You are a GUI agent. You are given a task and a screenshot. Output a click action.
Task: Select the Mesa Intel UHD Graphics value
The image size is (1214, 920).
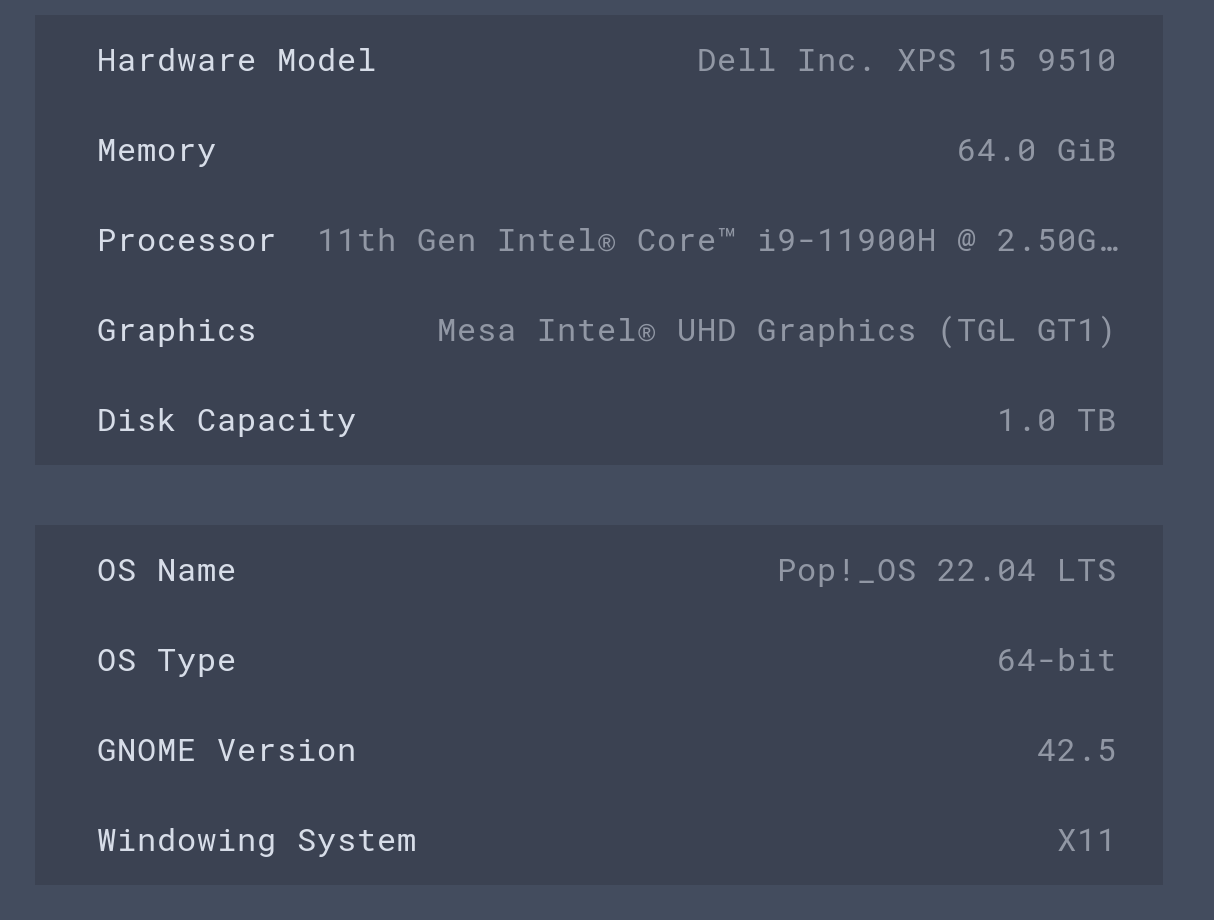click(x=776, y=330)
